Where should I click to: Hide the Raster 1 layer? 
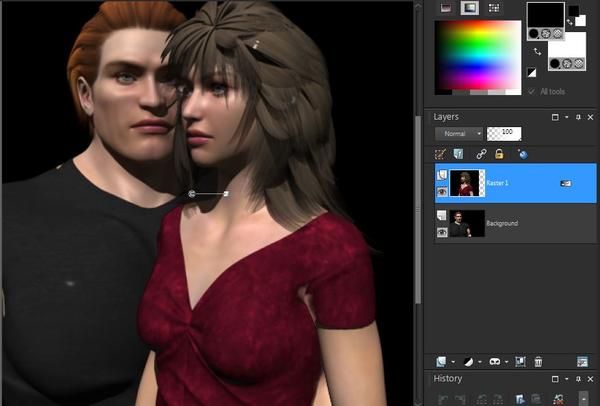[442, 191]
